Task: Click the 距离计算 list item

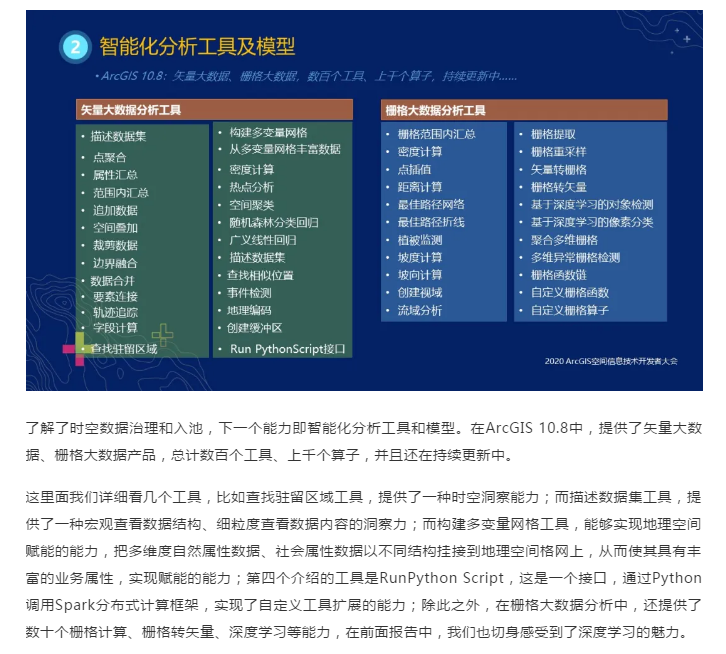Action: 420,187
